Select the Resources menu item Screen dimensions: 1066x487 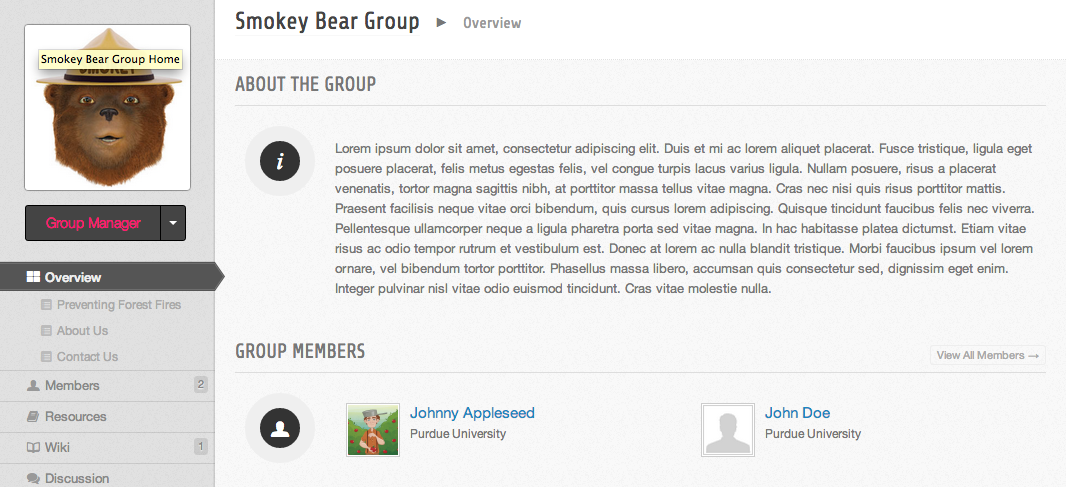[x=75, y=416]
